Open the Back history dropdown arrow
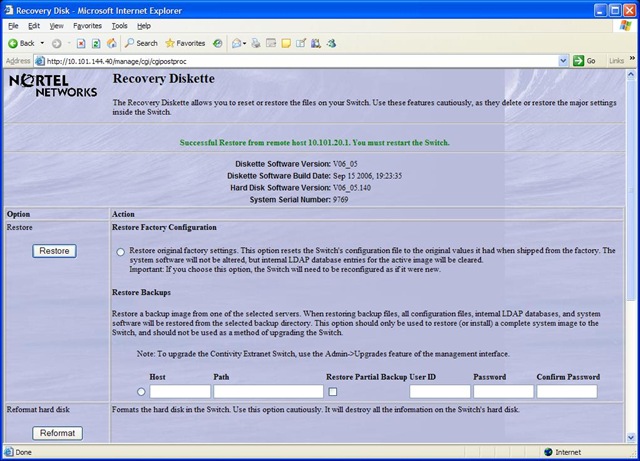The image size is (640, 461). pyautogui.click(x=42, y=43)
